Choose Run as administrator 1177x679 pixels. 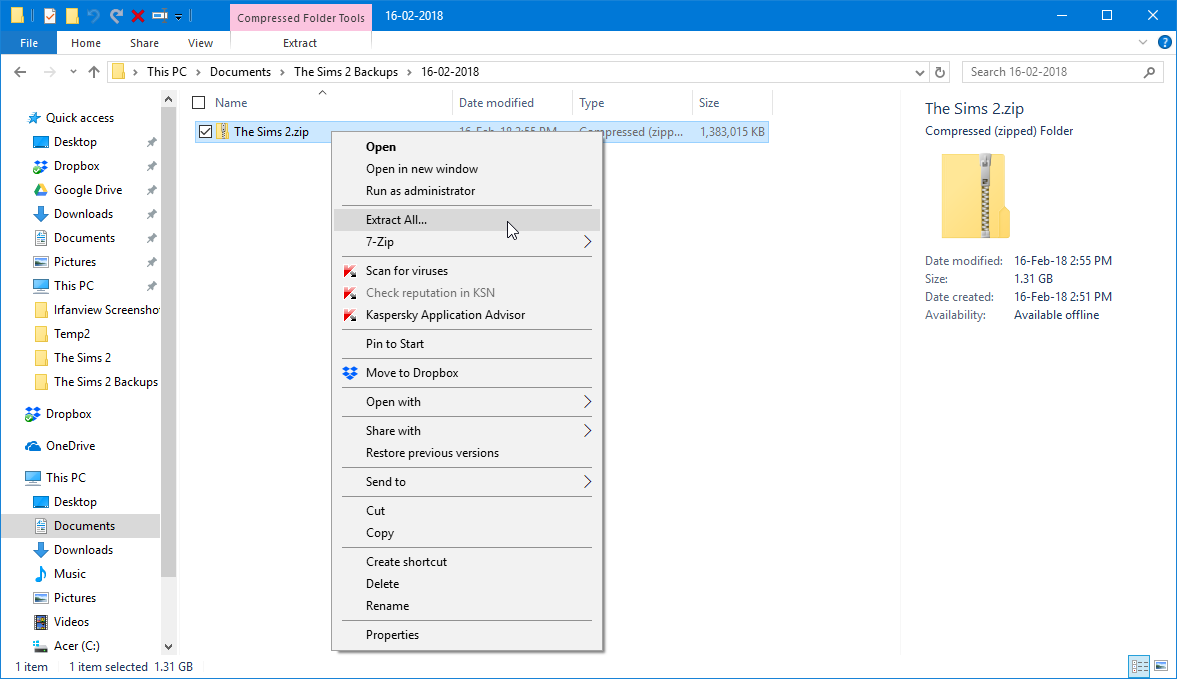click(466, 191)
